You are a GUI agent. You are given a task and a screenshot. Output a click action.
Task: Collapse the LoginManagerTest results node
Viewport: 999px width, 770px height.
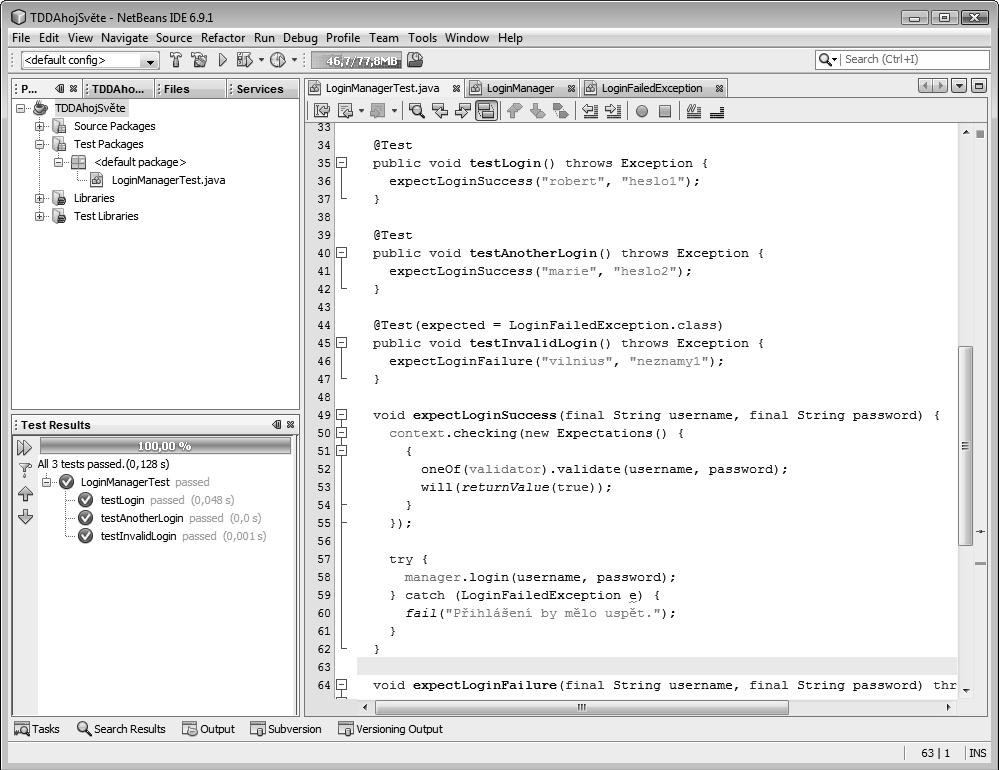coord(47,482)
